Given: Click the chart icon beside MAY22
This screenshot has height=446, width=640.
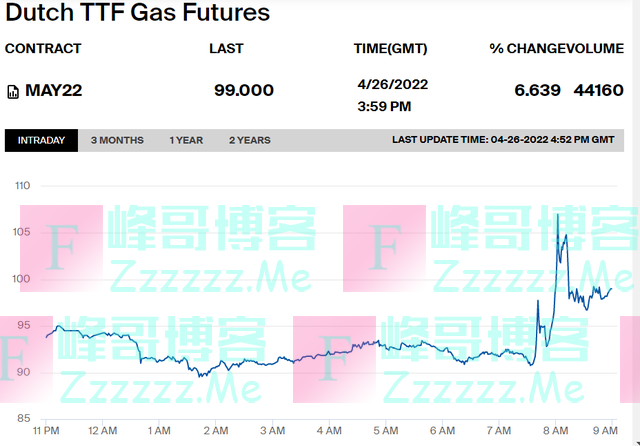Looking at the screenshot, I should click(12, 91).
